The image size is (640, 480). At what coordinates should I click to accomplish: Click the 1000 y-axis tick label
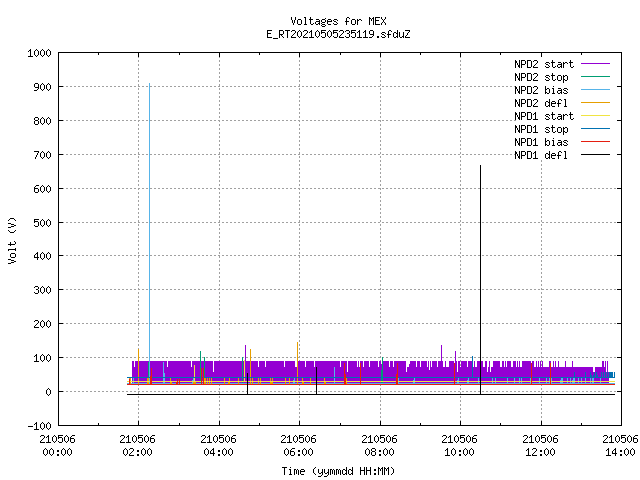(x=39, y=53)
